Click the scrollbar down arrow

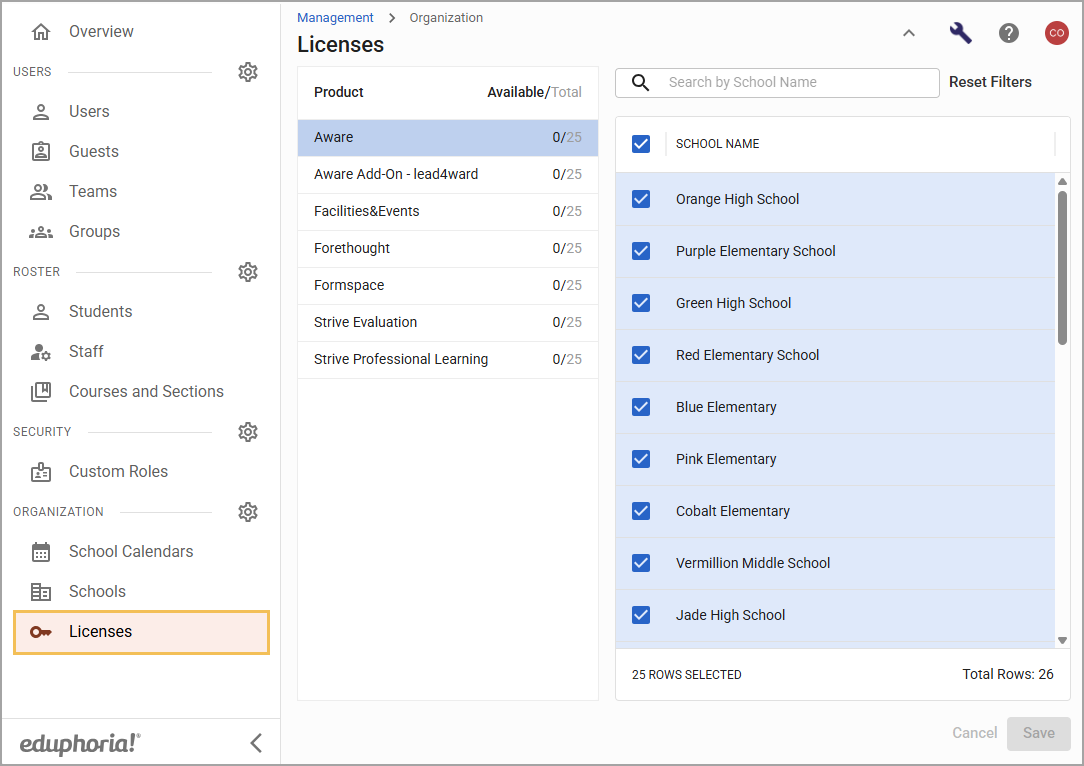pos(1062,640)
